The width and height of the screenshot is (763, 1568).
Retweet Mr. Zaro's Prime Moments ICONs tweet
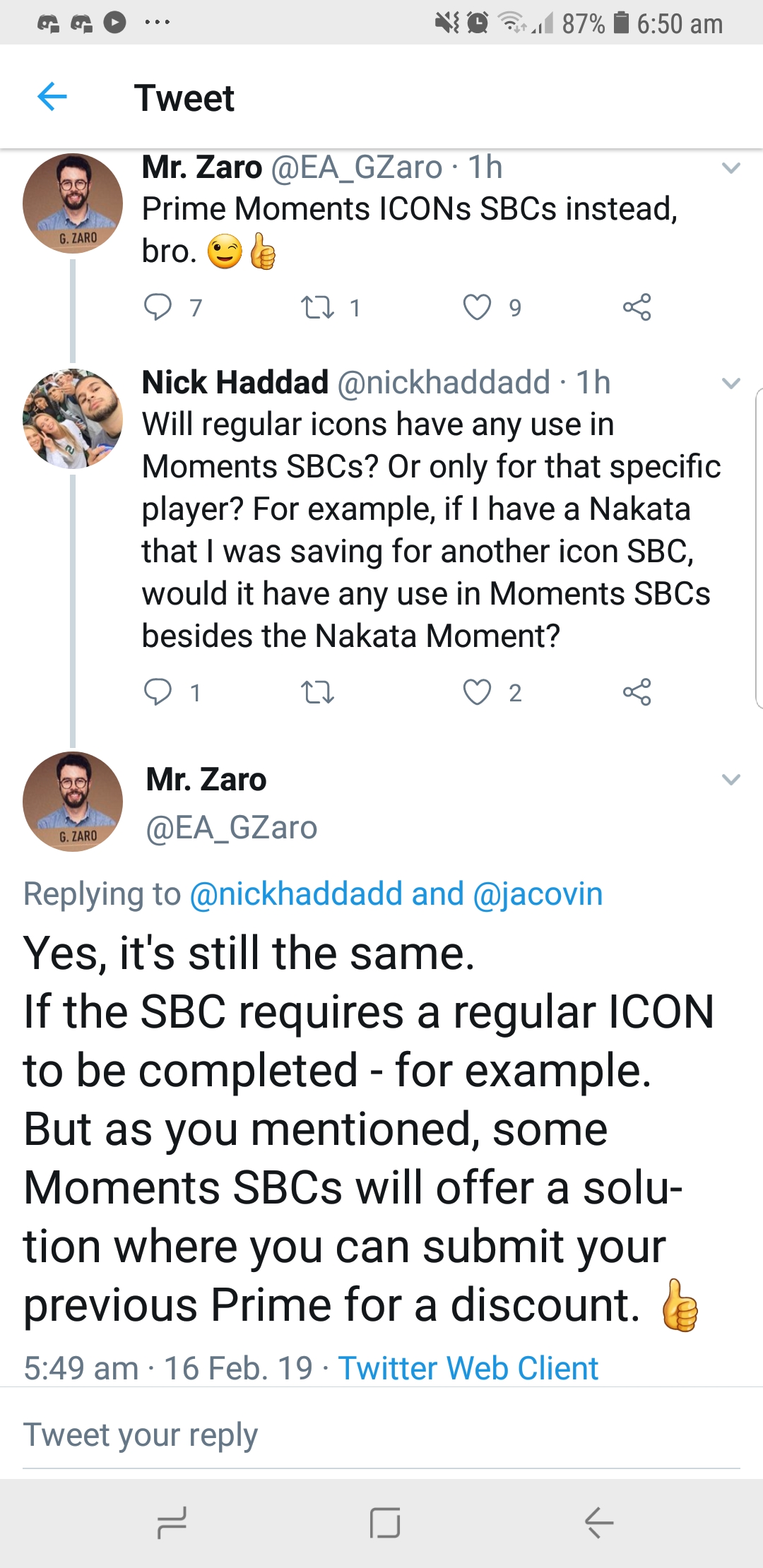317,307
